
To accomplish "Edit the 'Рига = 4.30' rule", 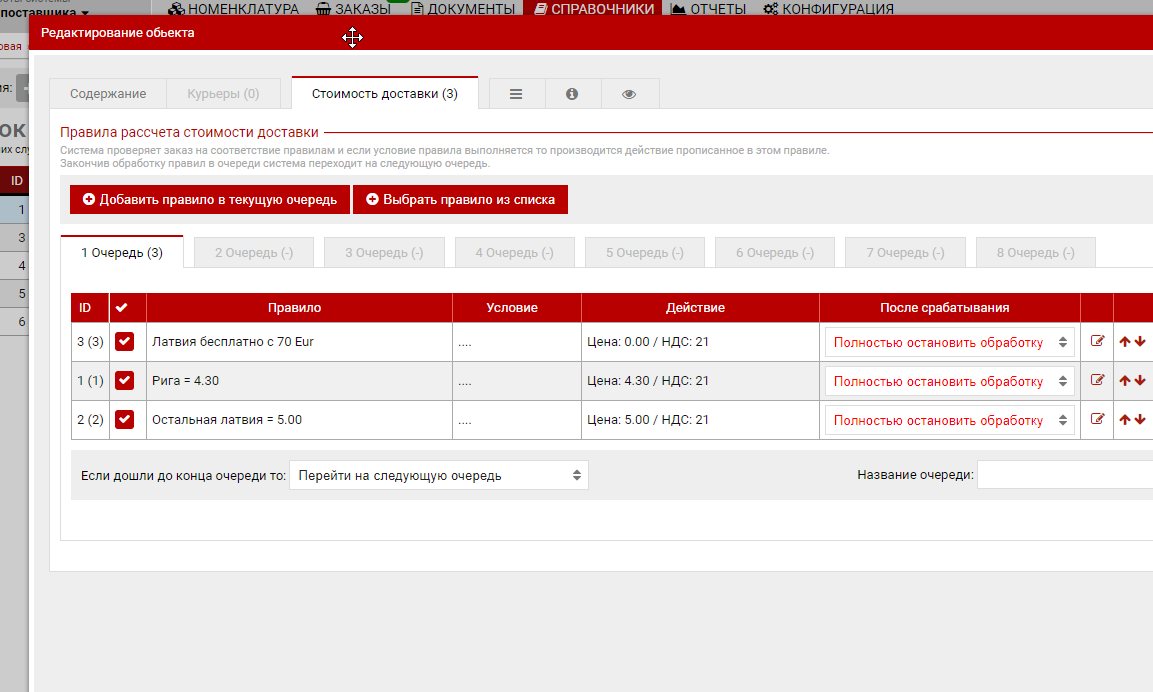I will 1097,380.
